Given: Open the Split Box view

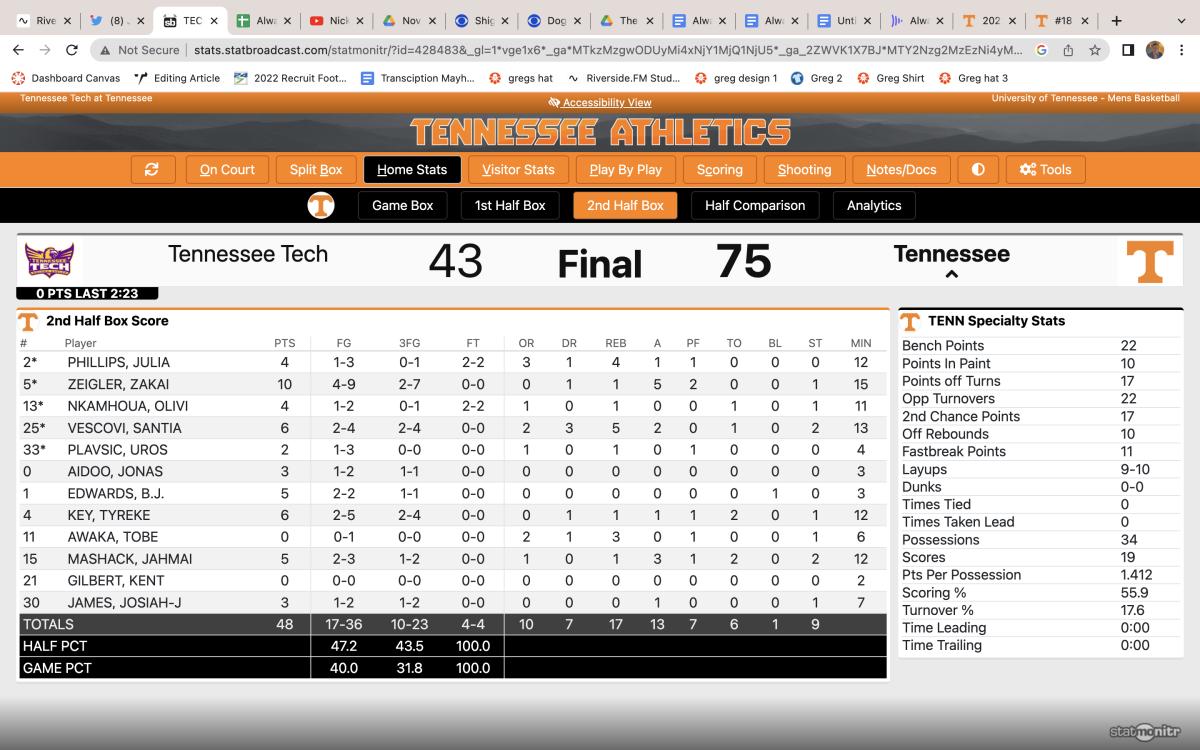Looking at the screenshot, I should click(x=316, y=169).
